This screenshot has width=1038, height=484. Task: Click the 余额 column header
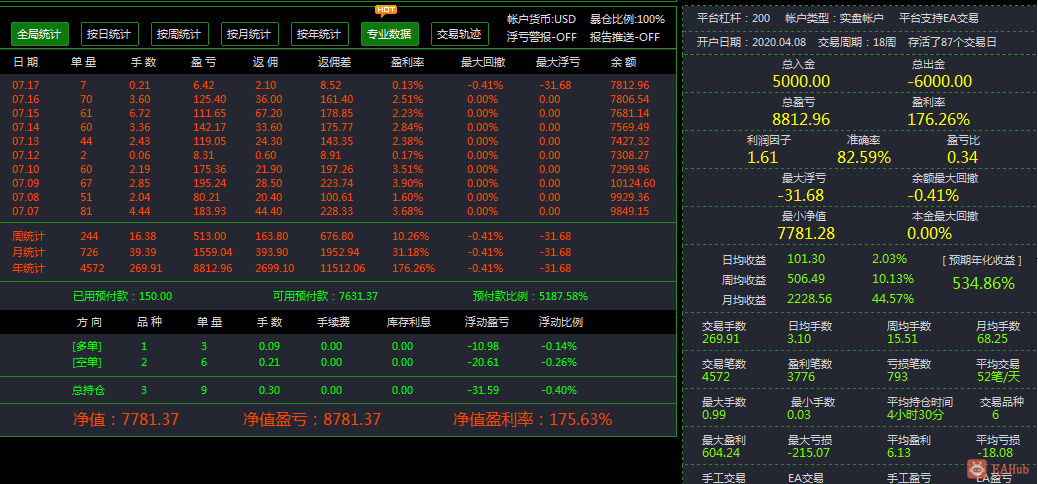[x=624, y=62]
